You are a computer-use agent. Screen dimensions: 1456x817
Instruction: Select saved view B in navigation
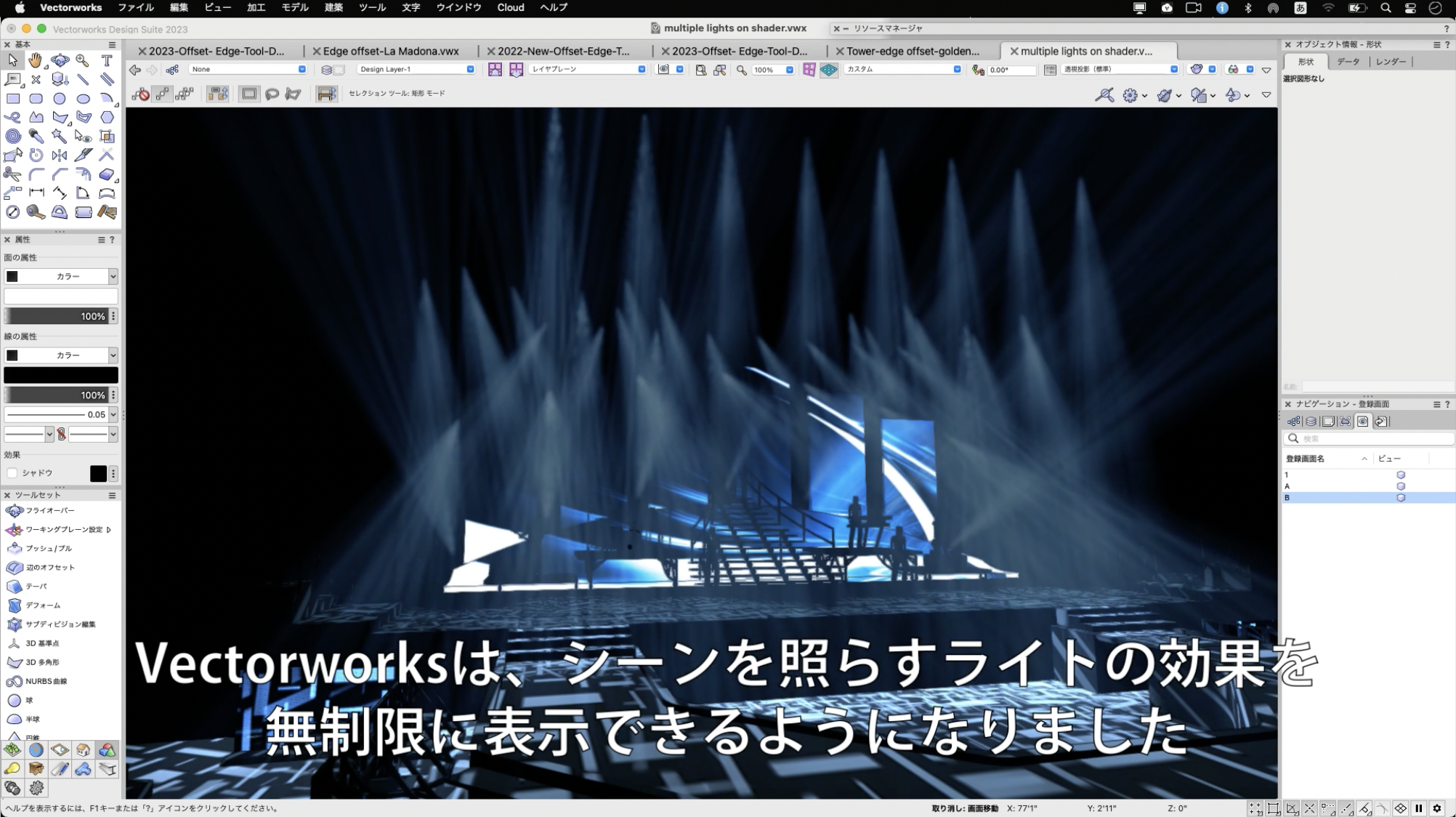pos(1368,498)
